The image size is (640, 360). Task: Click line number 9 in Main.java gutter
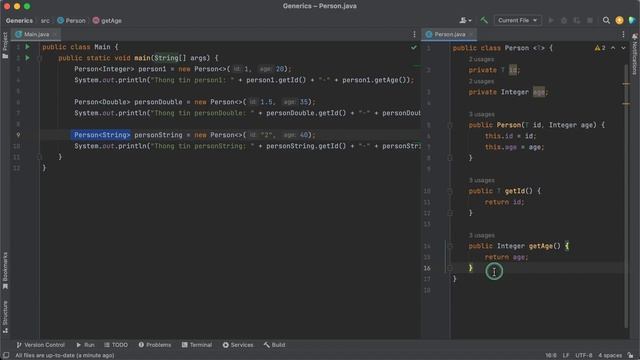[18, 135]
